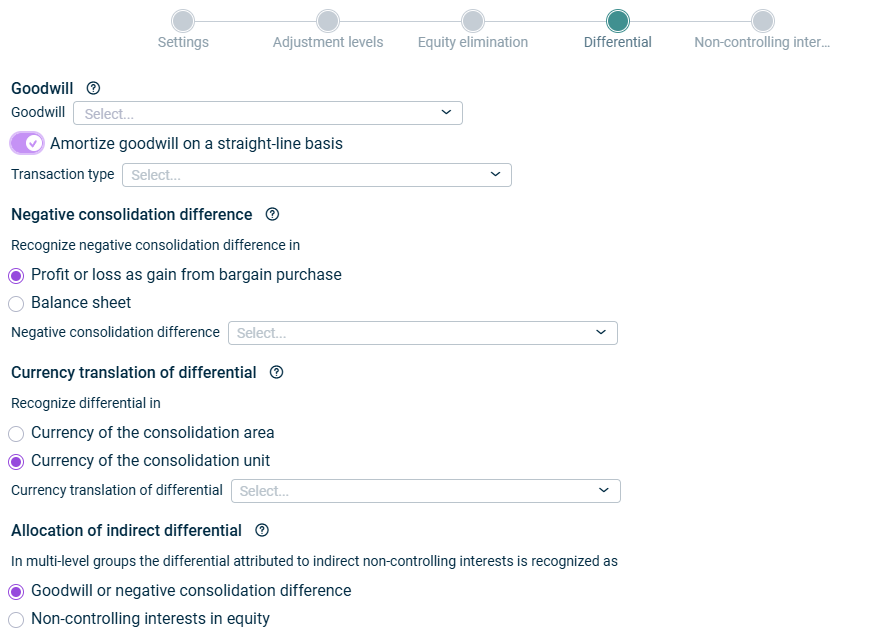This screenshot has height=644, width=886.
Task: Click the Settings step circle
Action: click(x=183, y=21)
